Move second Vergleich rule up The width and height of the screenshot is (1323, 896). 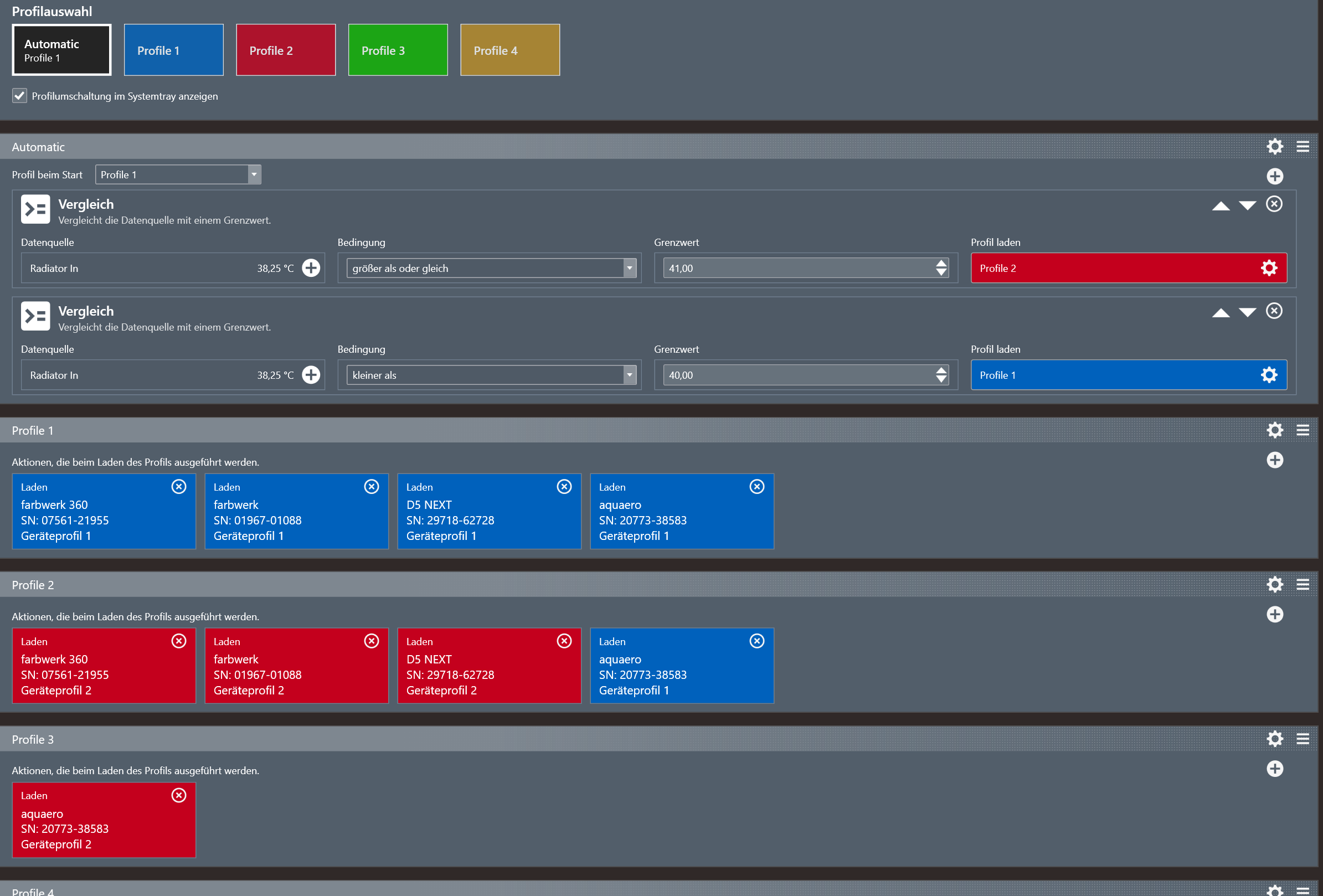coord(1221,312)
